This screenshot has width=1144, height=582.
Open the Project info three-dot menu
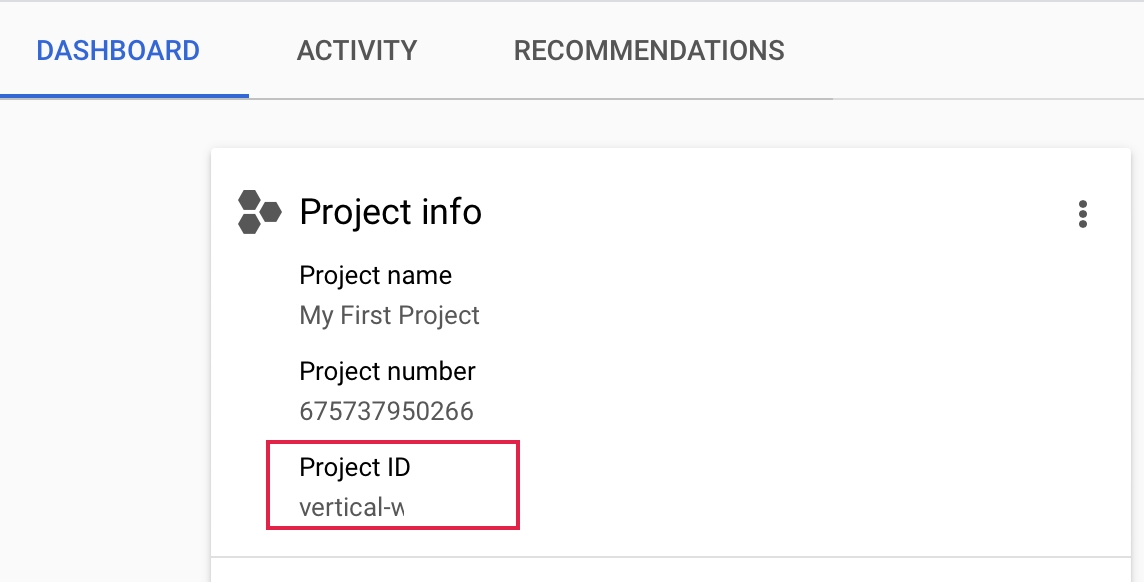[x=1082, y=214]
